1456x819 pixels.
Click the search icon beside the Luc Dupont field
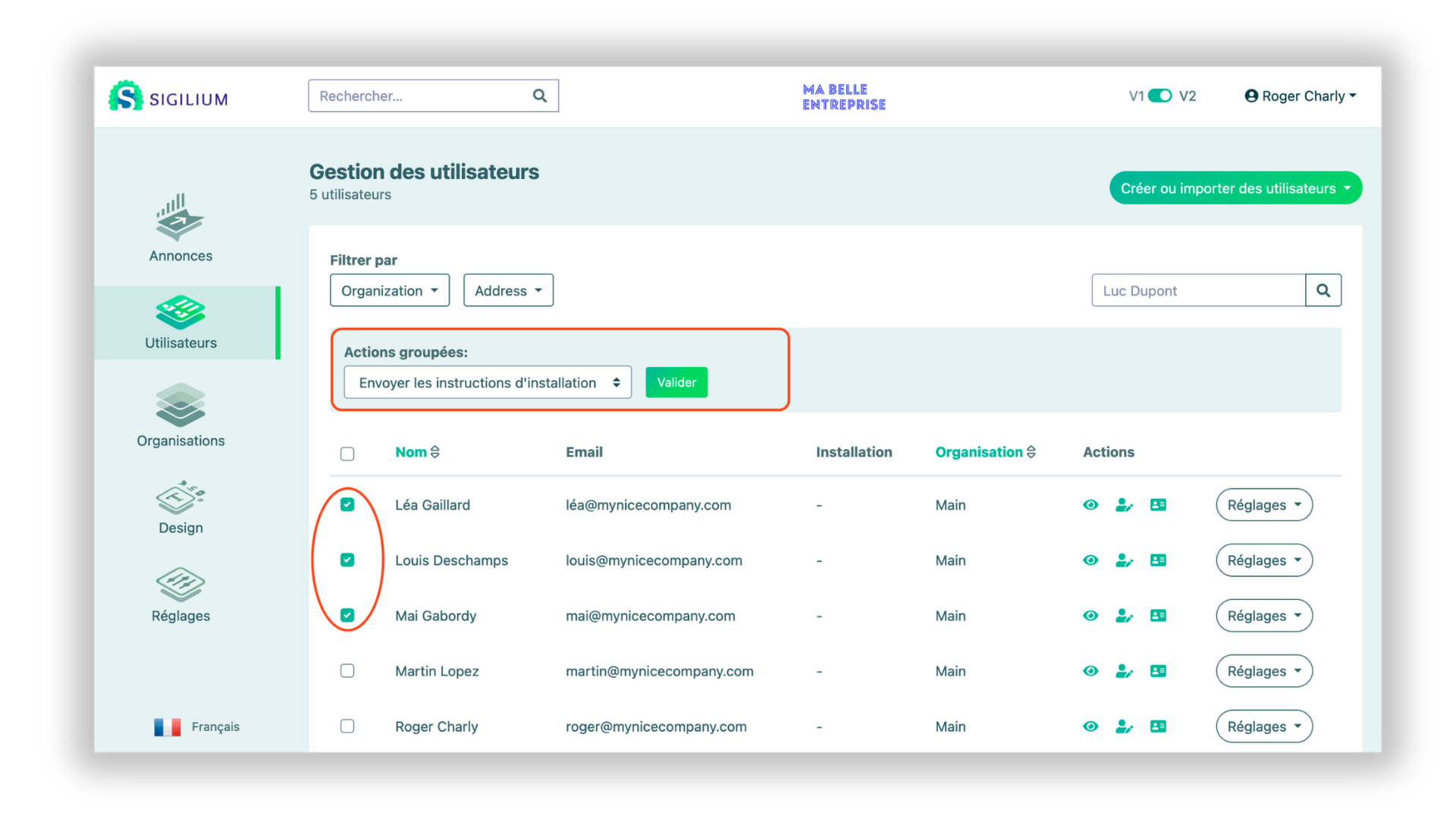coord(1323,290)
